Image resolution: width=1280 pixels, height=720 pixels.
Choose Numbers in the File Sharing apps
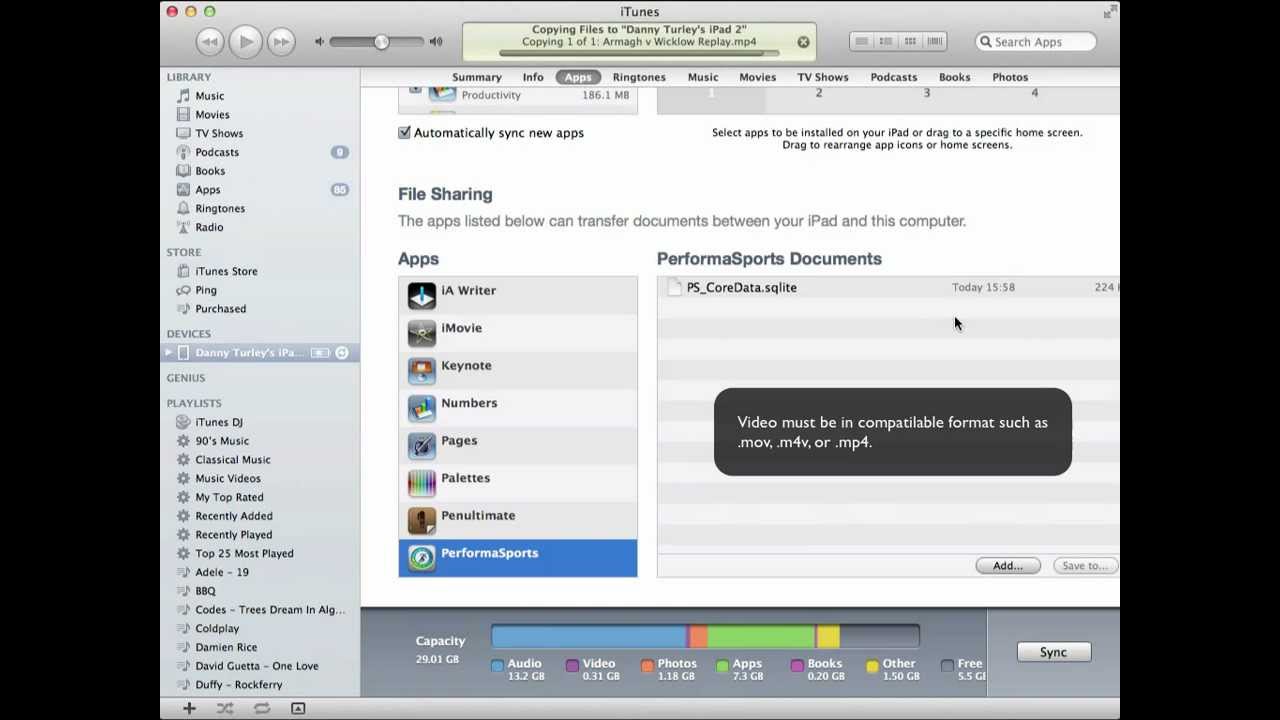(x=517, y=408)
